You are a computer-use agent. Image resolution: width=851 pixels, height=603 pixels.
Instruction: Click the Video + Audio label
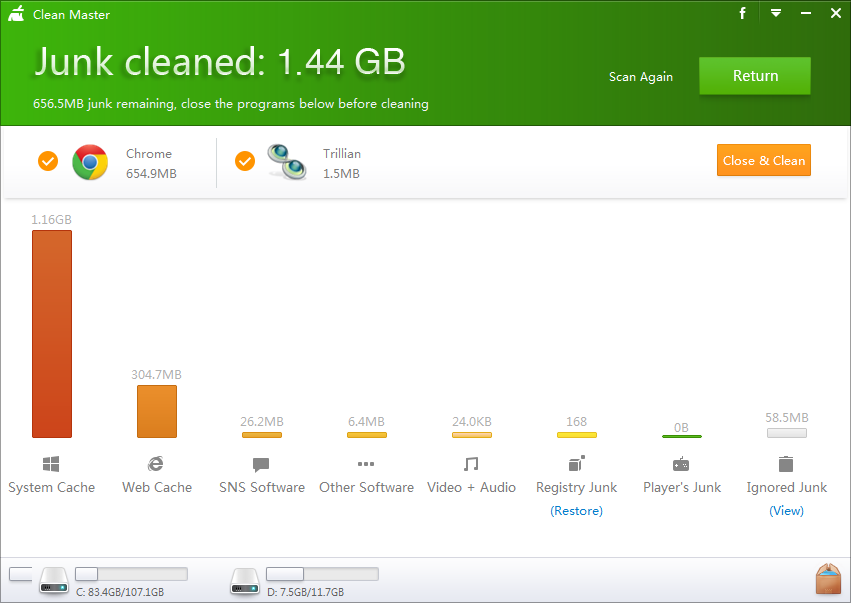tap(471, 487)
